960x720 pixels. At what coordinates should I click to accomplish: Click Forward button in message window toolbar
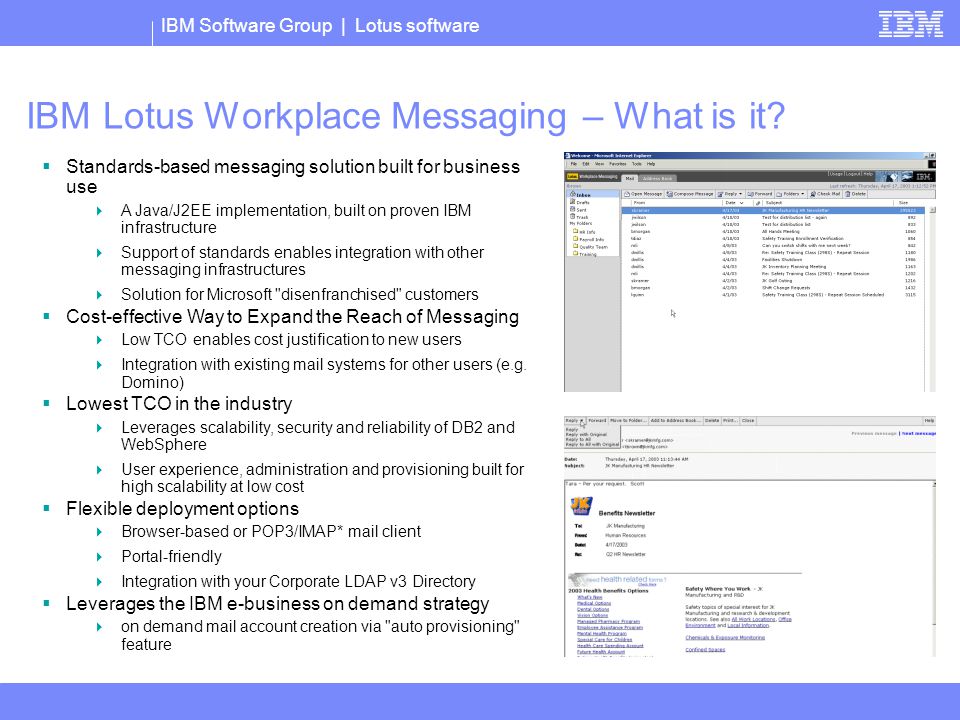coord(597,421)
